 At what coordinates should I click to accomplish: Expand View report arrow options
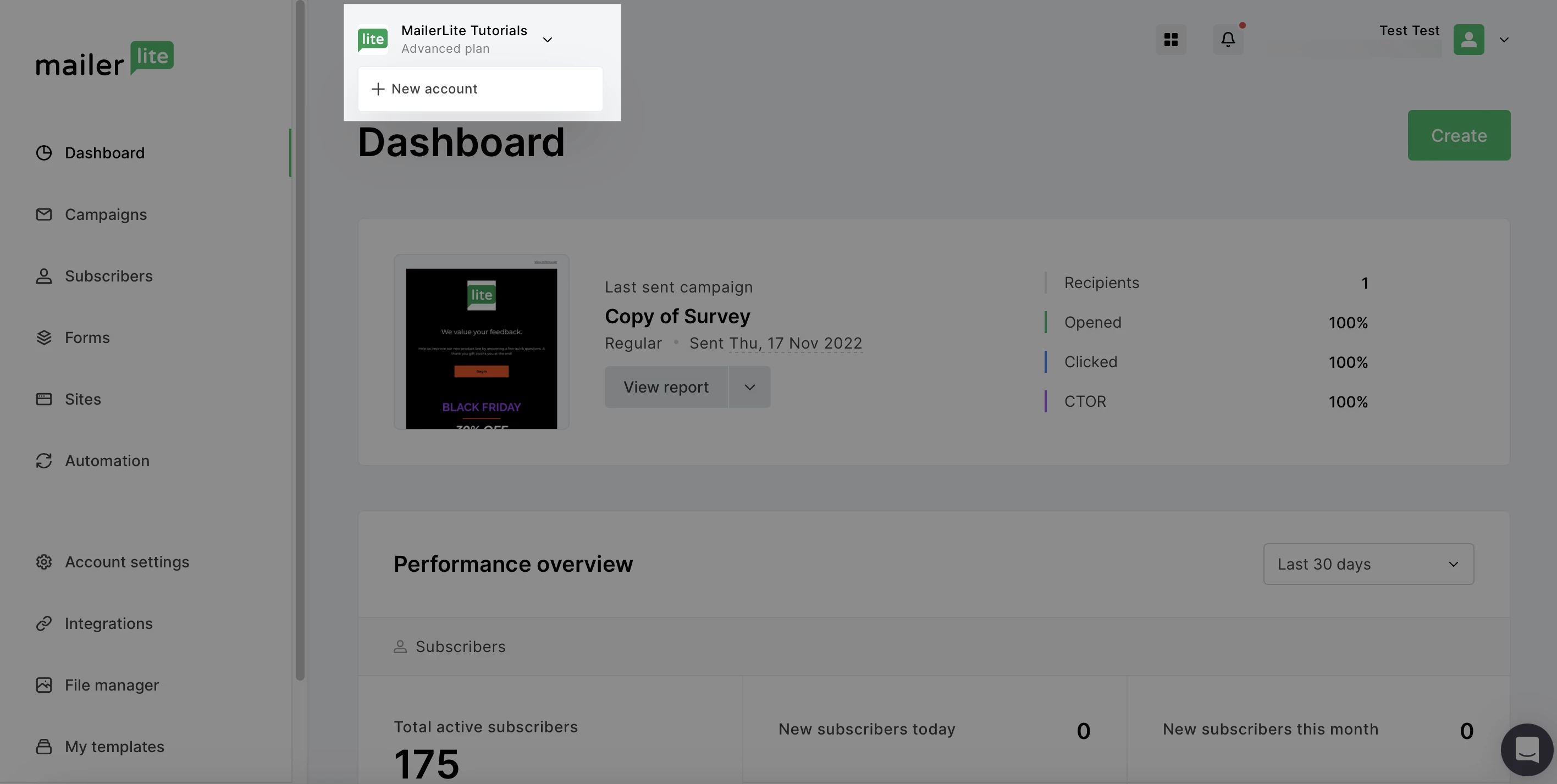tap(749, 388)
